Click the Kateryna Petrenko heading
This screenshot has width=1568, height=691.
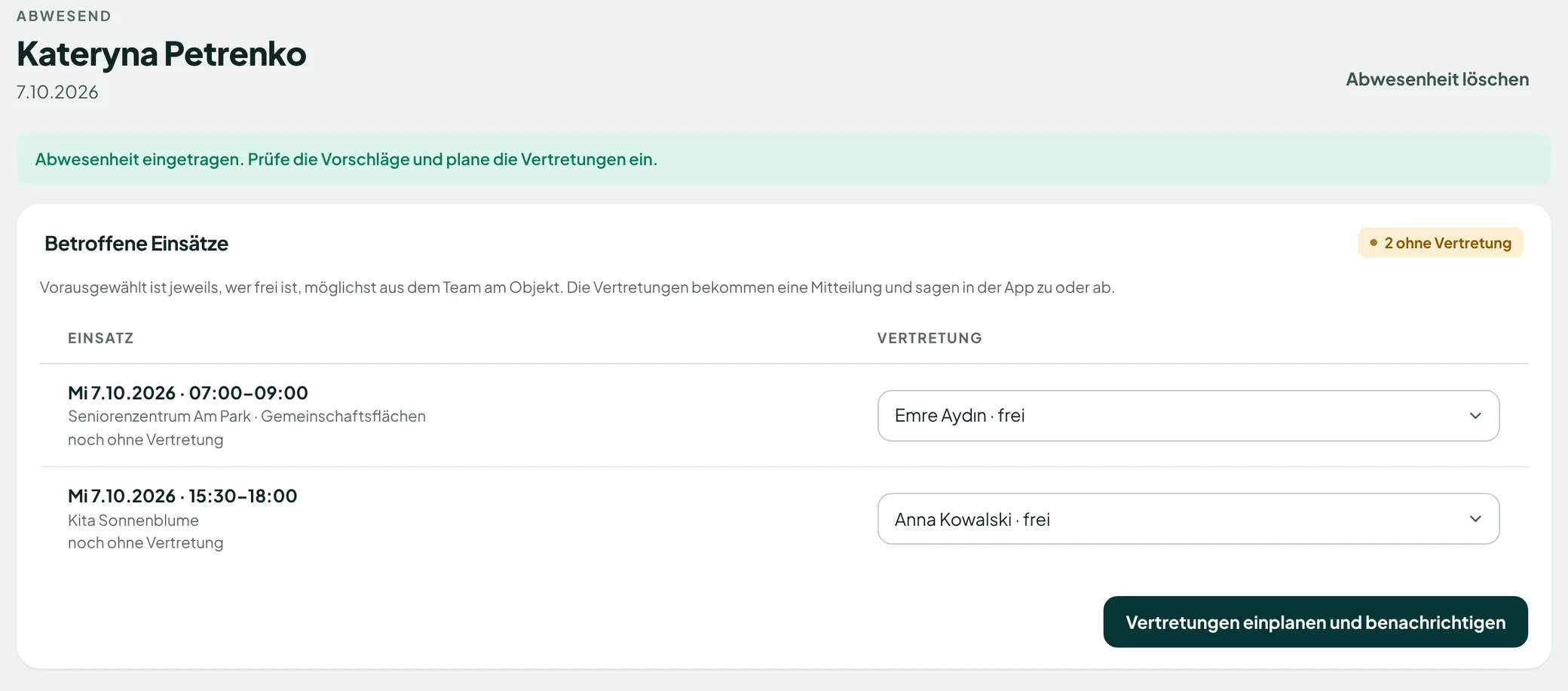coord(161,54)
